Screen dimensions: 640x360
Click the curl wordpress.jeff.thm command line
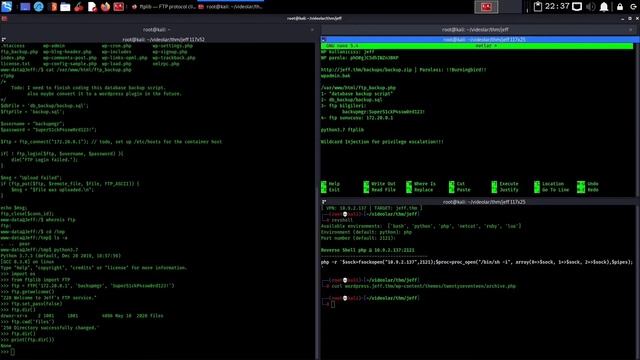pos(423,286)
